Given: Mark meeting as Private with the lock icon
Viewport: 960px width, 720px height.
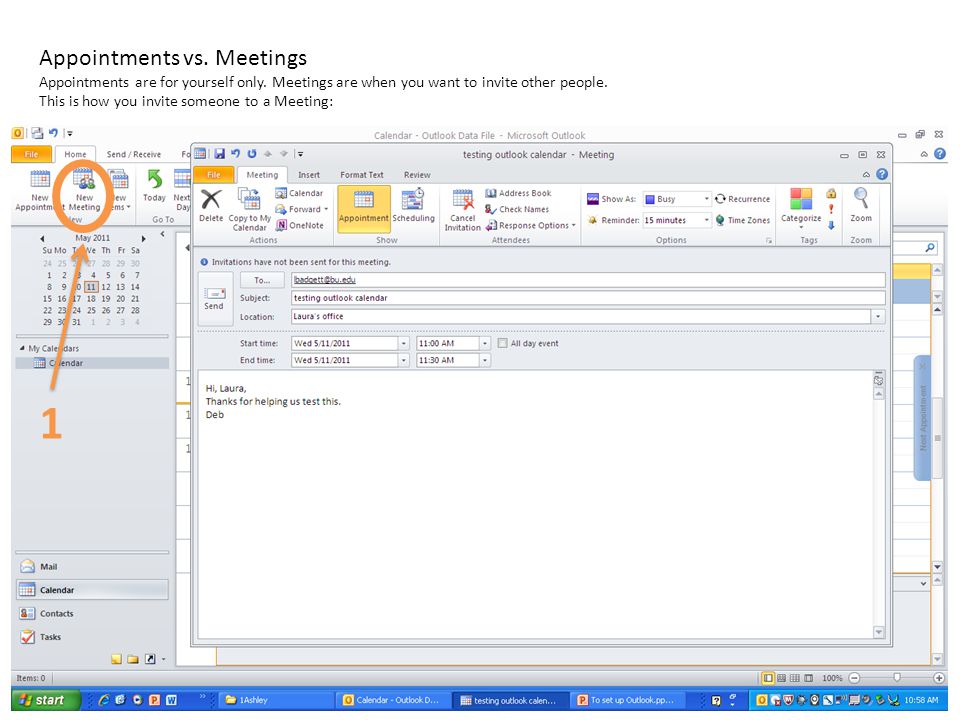Looking at the screenshot, I should (x=831, y=193).
